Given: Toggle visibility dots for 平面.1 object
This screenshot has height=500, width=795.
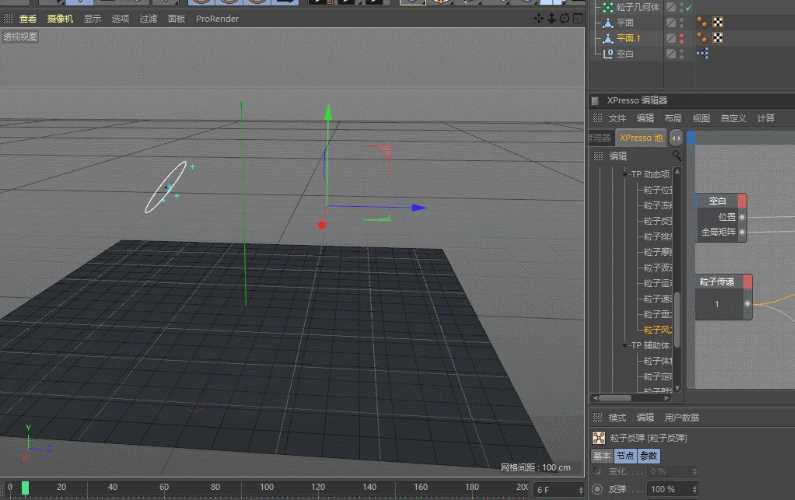Looking at the screenshot, I should click(x=682, y=38).
